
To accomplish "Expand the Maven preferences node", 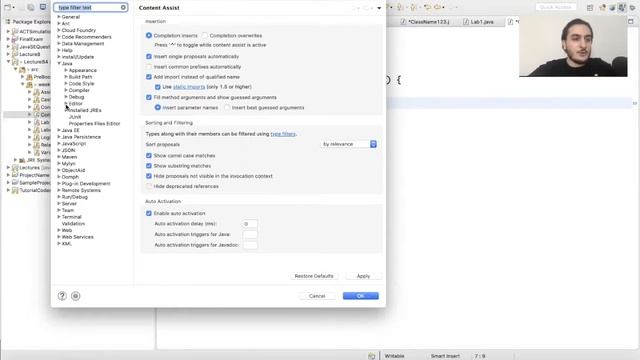I will 59,157.
